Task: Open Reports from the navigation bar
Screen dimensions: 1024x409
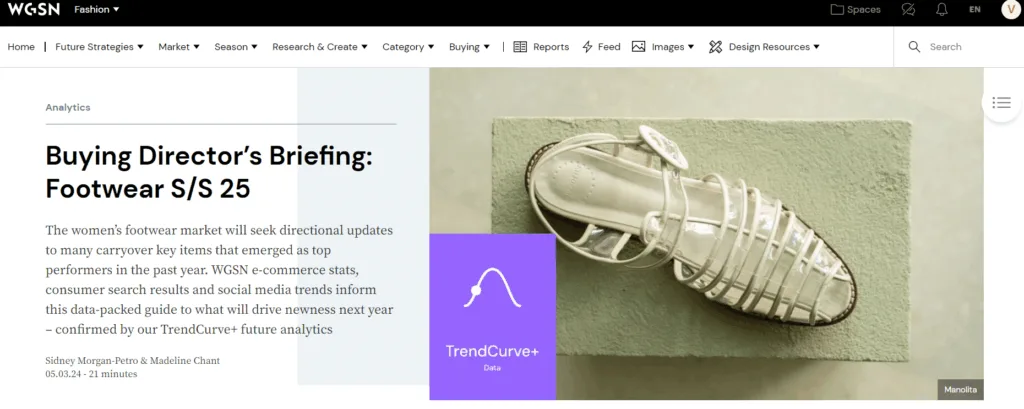Action: (541, 47)
